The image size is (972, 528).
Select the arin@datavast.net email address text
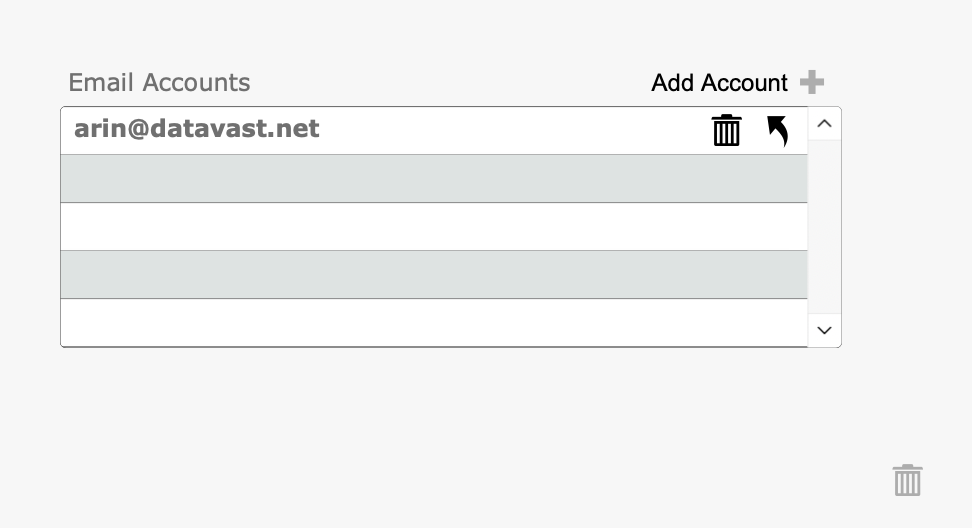pyautogui.click(x=197, y=129)
